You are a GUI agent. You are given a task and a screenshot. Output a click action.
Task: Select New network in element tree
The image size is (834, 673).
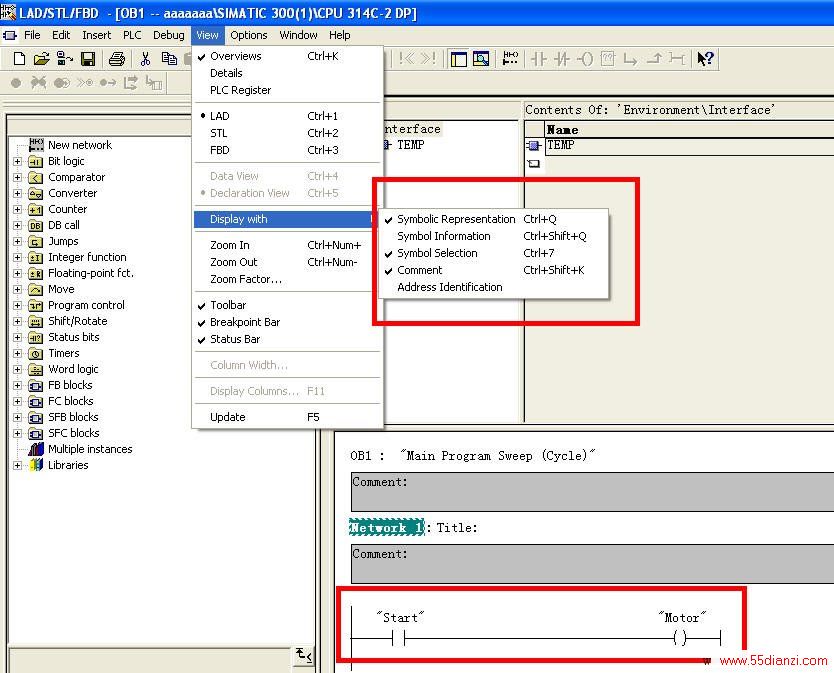(x=80, y=145)
